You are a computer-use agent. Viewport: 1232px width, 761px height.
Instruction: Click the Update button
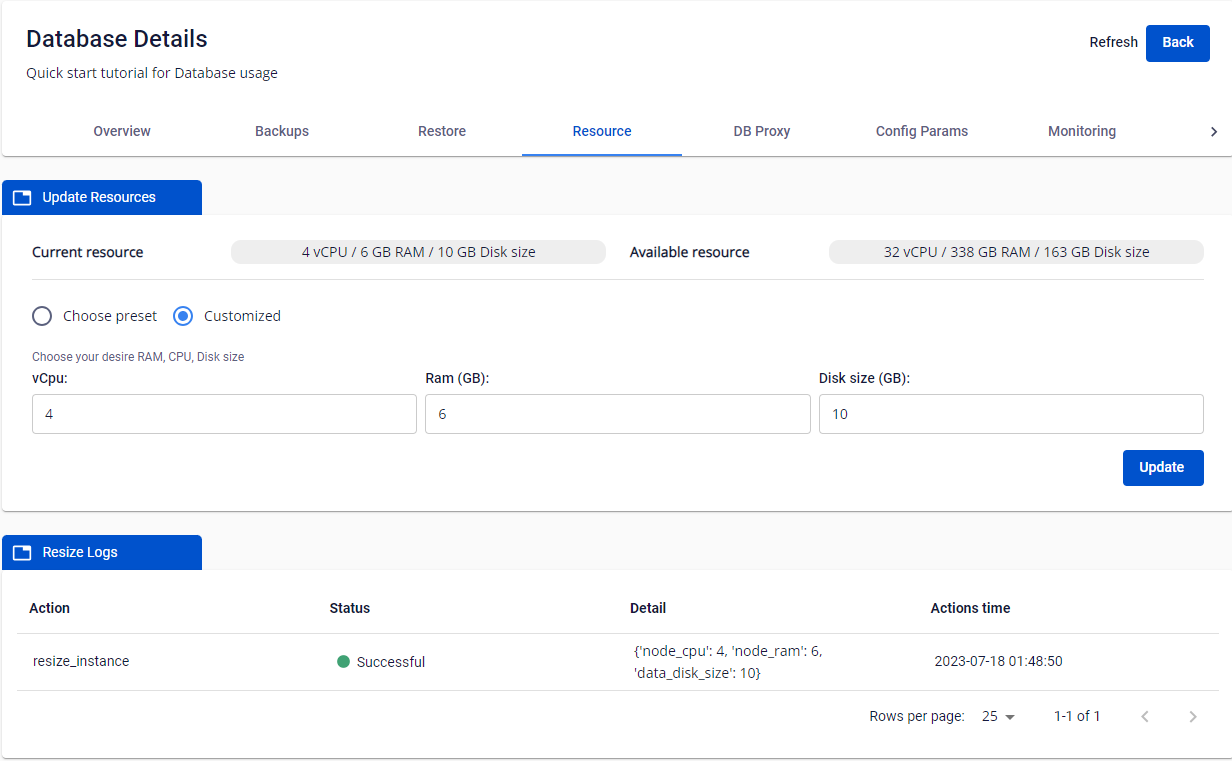1162,467
